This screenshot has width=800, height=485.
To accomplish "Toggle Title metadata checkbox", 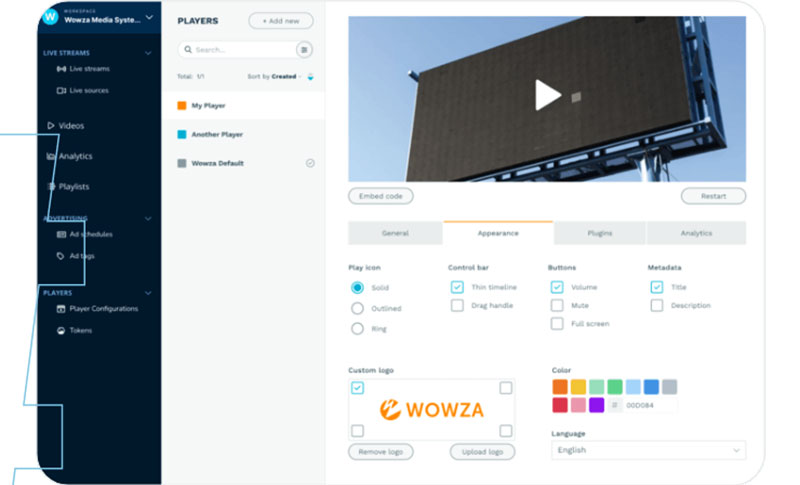I will (657, 287).
